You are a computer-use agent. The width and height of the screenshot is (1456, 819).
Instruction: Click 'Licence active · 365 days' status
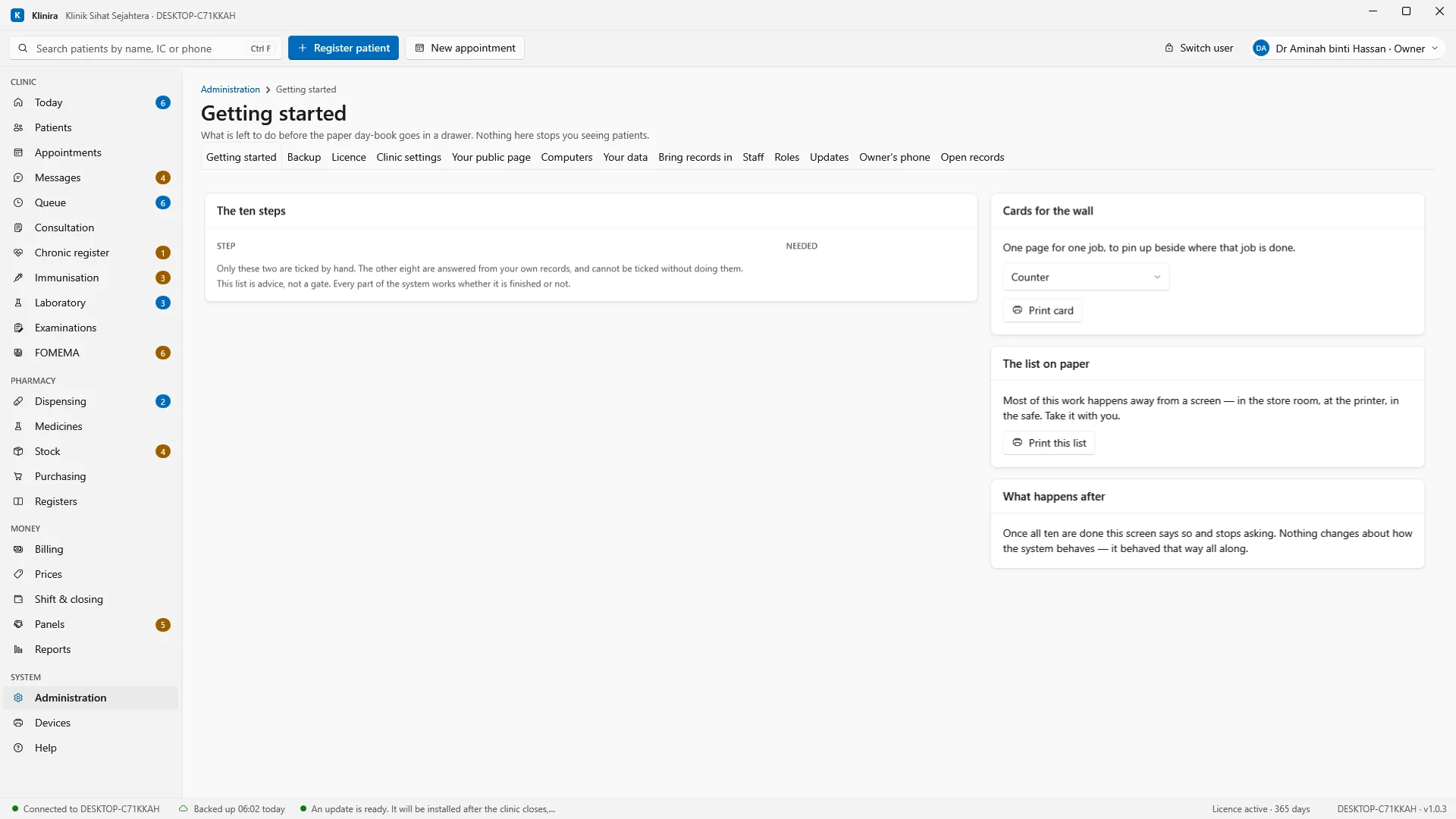point(1260,809)
